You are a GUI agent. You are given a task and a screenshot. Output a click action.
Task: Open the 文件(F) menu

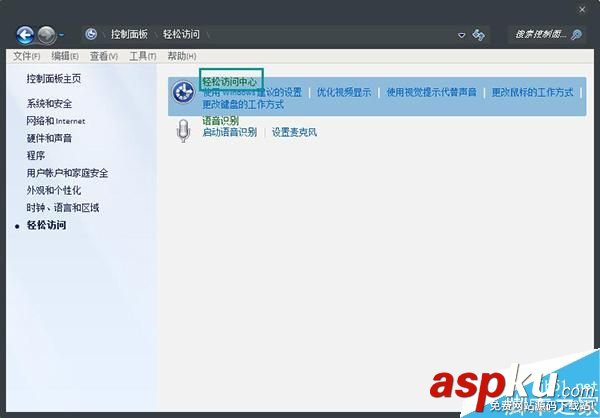pos(26,56)
